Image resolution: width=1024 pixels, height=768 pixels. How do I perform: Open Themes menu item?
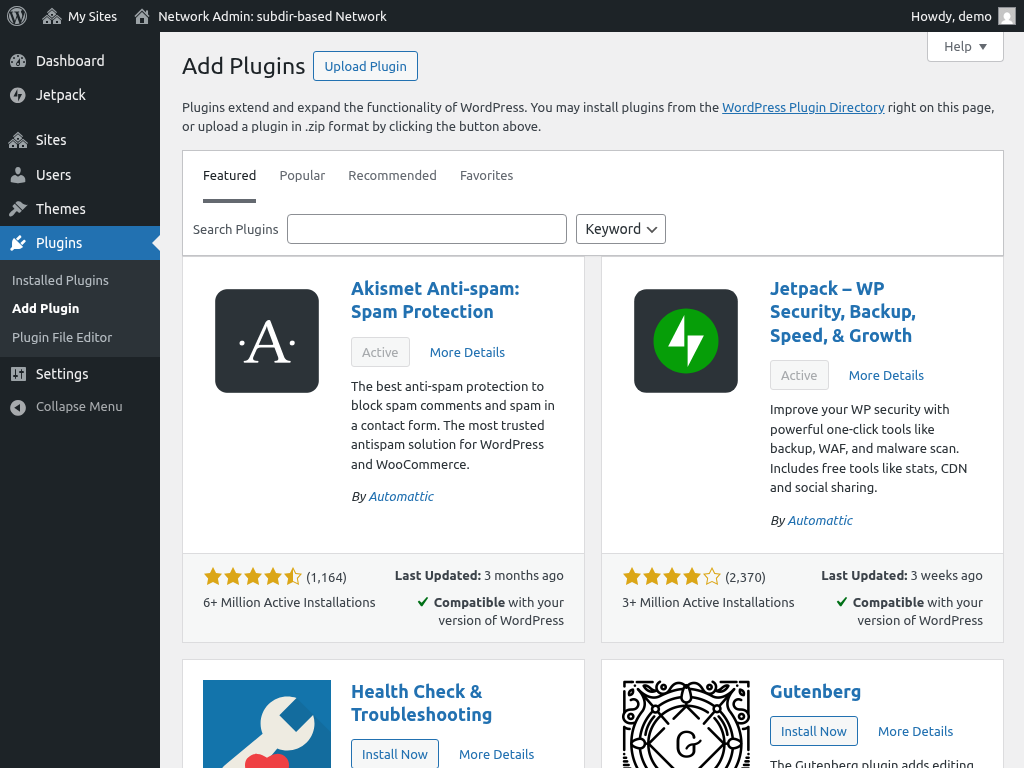point(80,208)
